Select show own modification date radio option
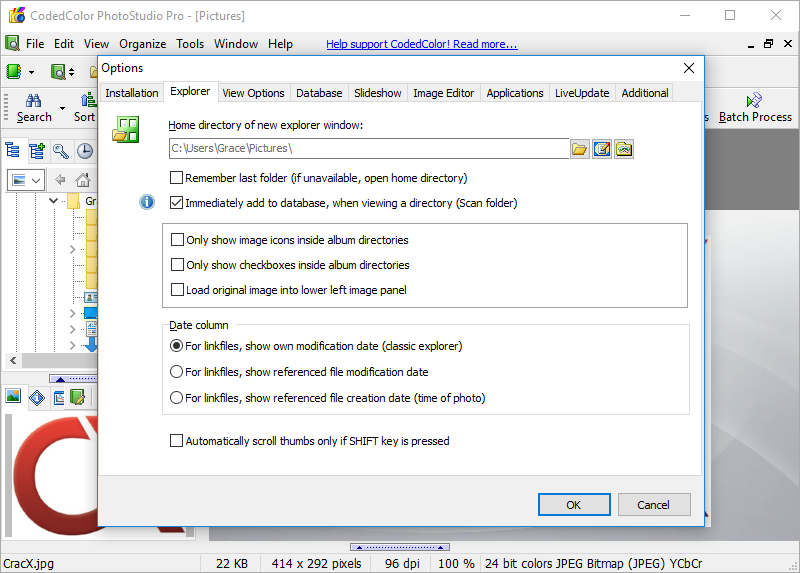800x573 pixels. tap(176, 346)
